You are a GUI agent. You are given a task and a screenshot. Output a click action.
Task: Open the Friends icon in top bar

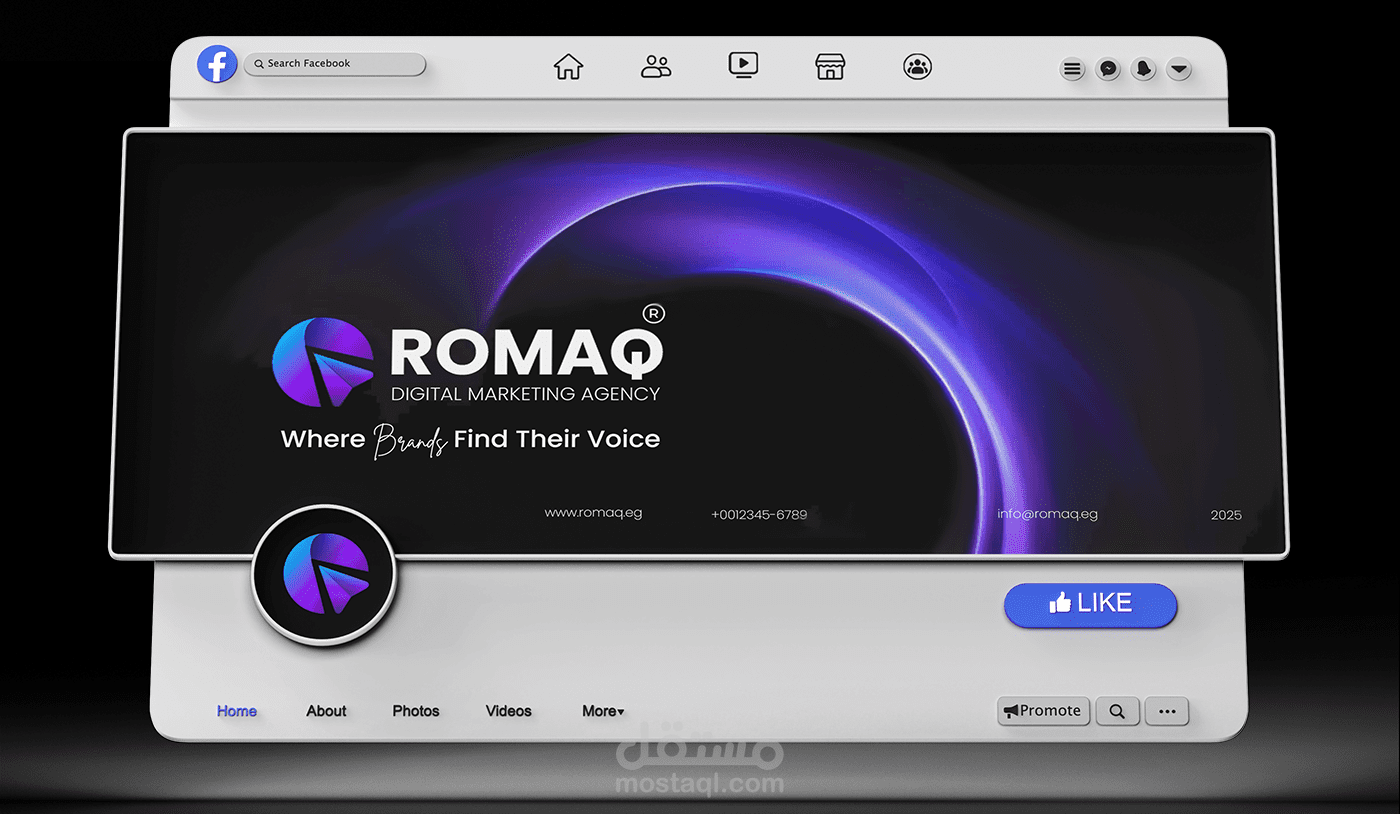[x=656, y=67]
